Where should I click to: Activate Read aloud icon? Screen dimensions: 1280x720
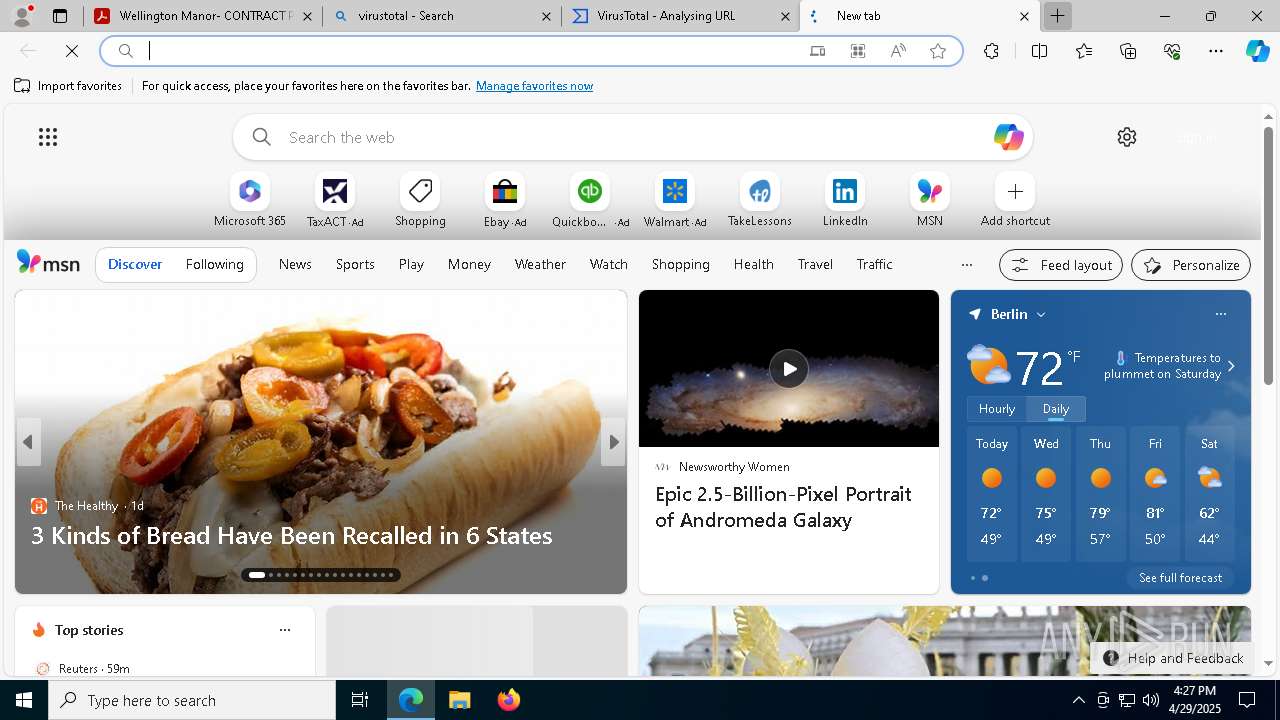(x=898, y=51)
